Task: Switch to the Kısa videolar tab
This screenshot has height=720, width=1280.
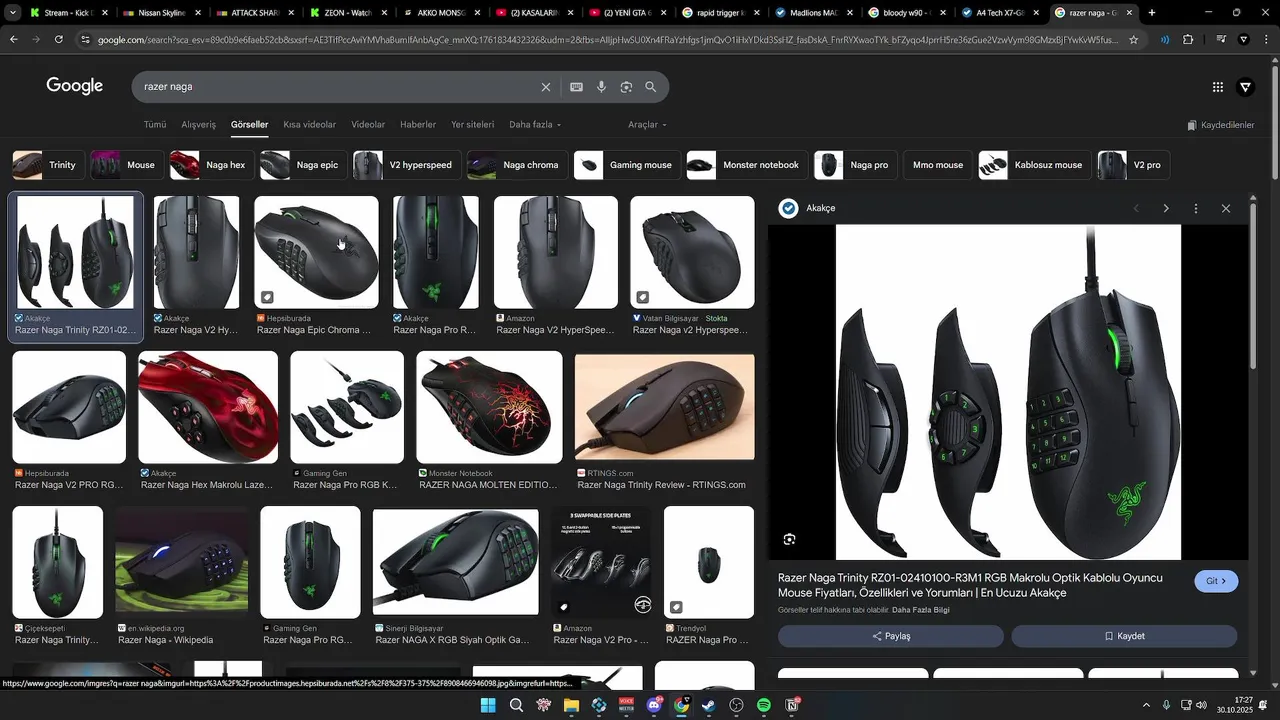Action: tap(310, 125)
